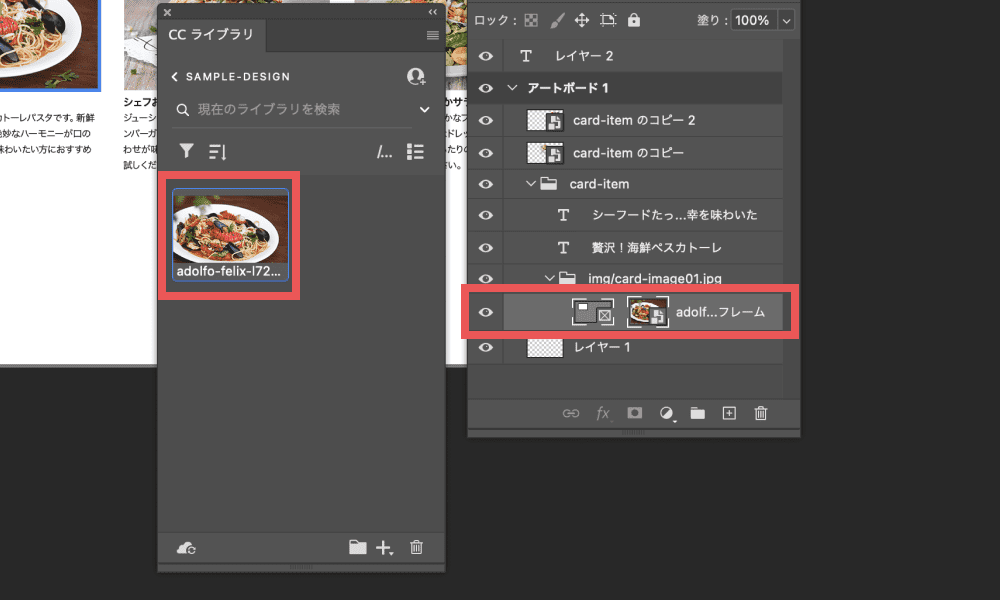The height and width of the screenshot is (600, 1000).
Task: Open the CC Libraries panel flyout menu
Action: (x=432, y=35)
